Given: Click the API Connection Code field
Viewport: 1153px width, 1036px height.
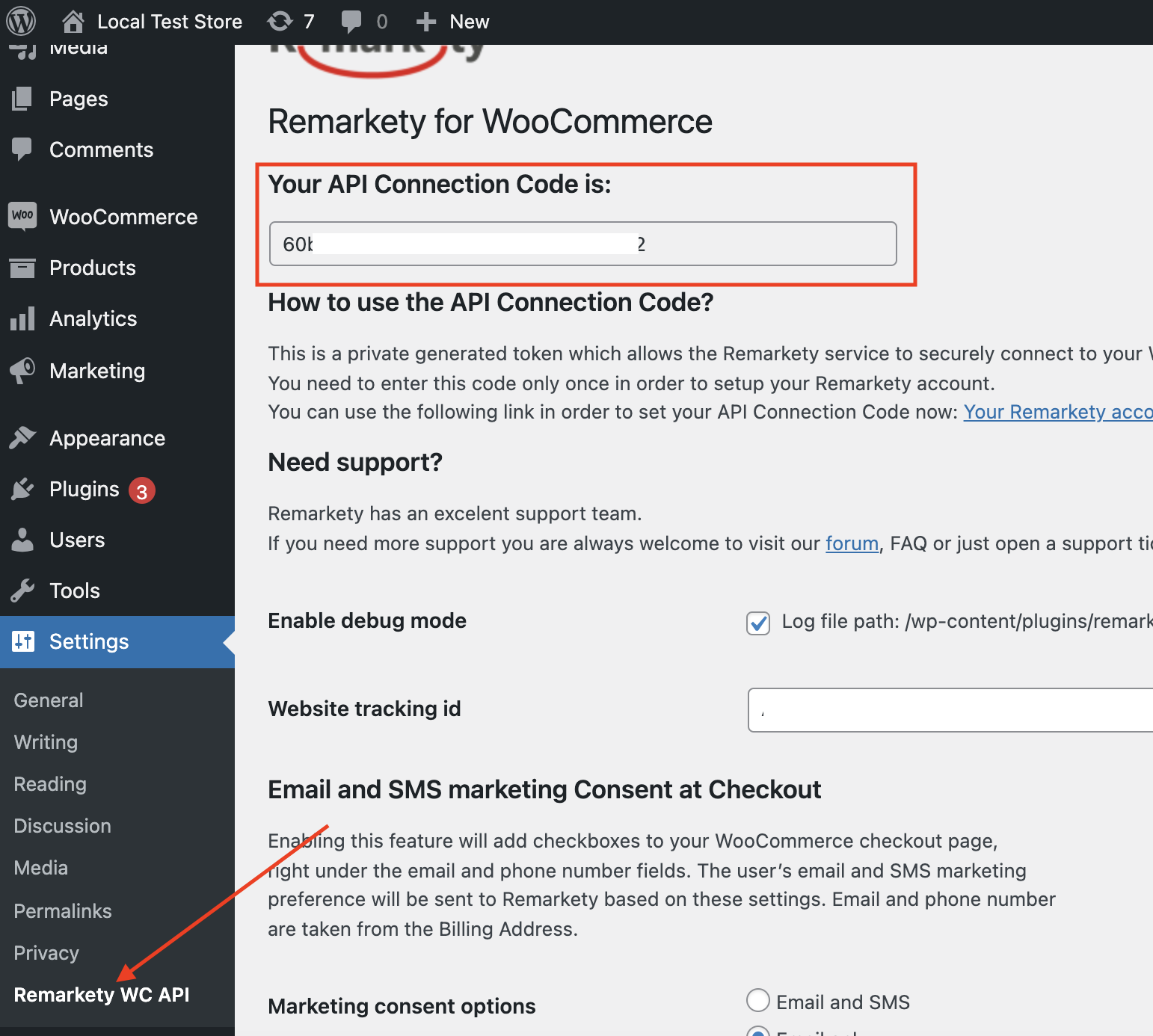Looking at the screenshot, I should click(583, 244).
